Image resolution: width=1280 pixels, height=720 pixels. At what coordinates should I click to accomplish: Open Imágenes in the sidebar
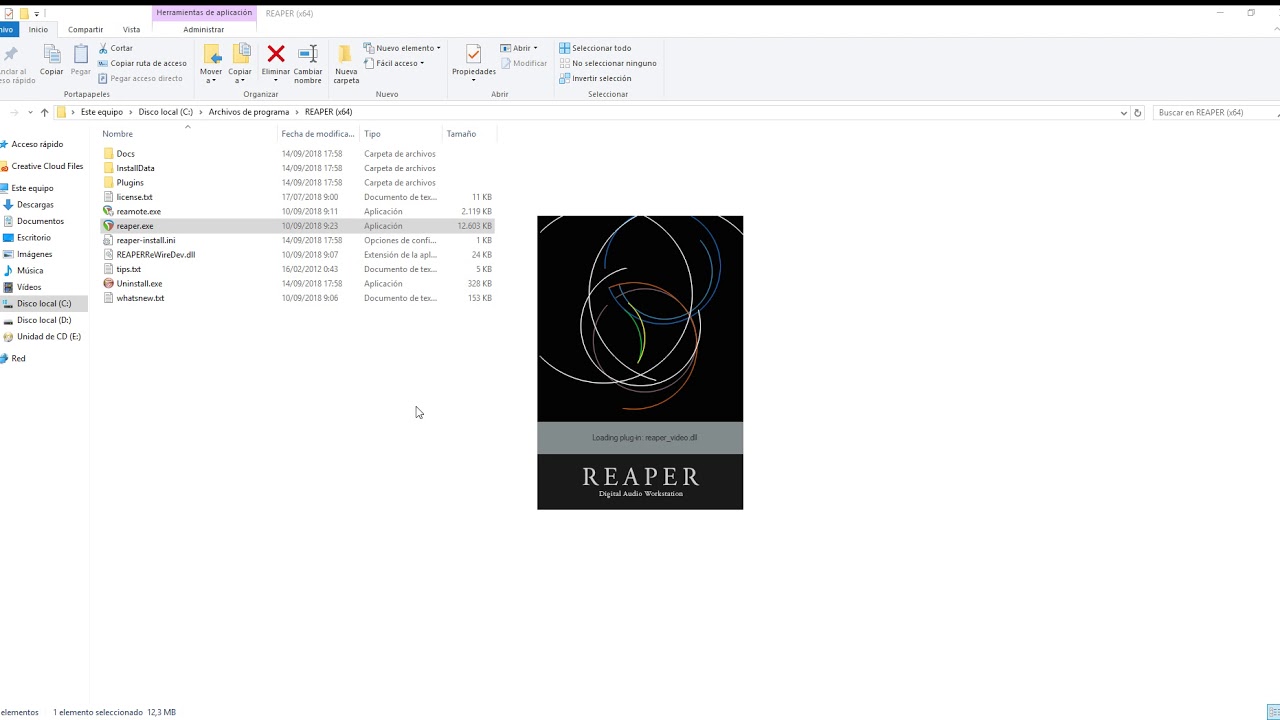[x=34, y=254]
